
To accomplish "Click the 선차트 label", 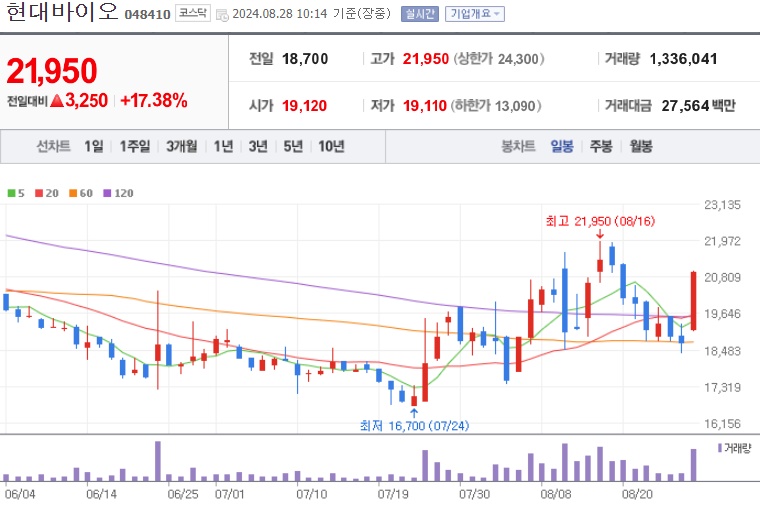I will tap(53, 146).
